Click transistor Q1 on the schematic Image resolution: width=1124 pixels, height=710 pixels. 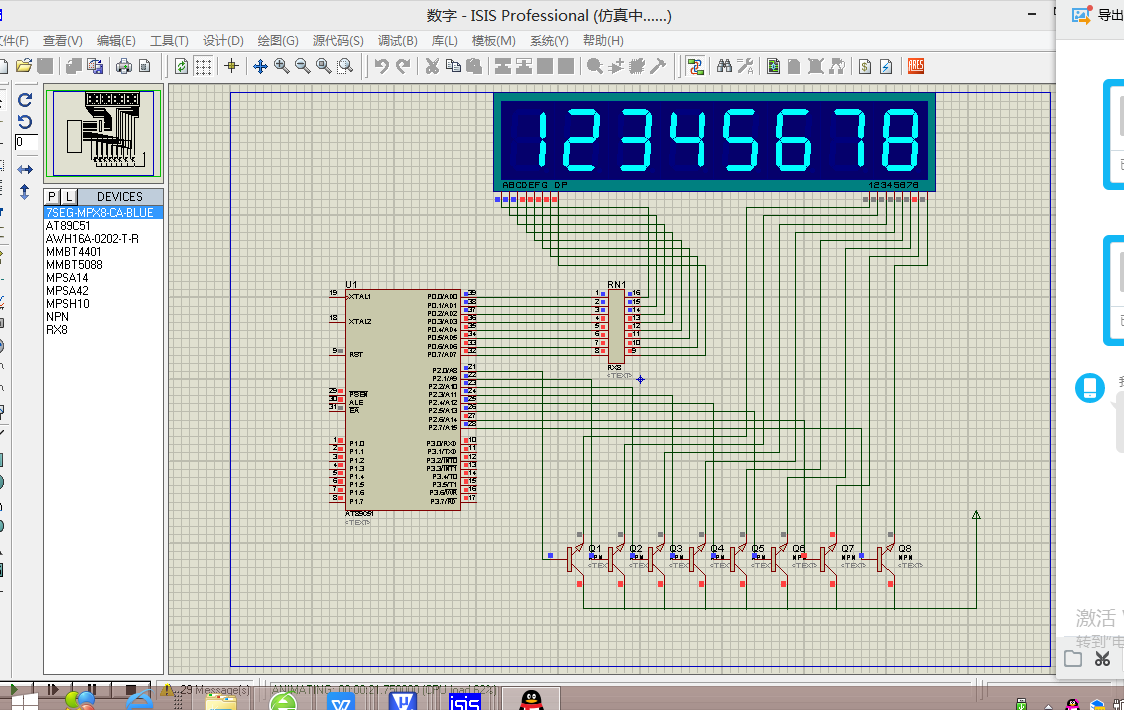click(x=576, y=557)
